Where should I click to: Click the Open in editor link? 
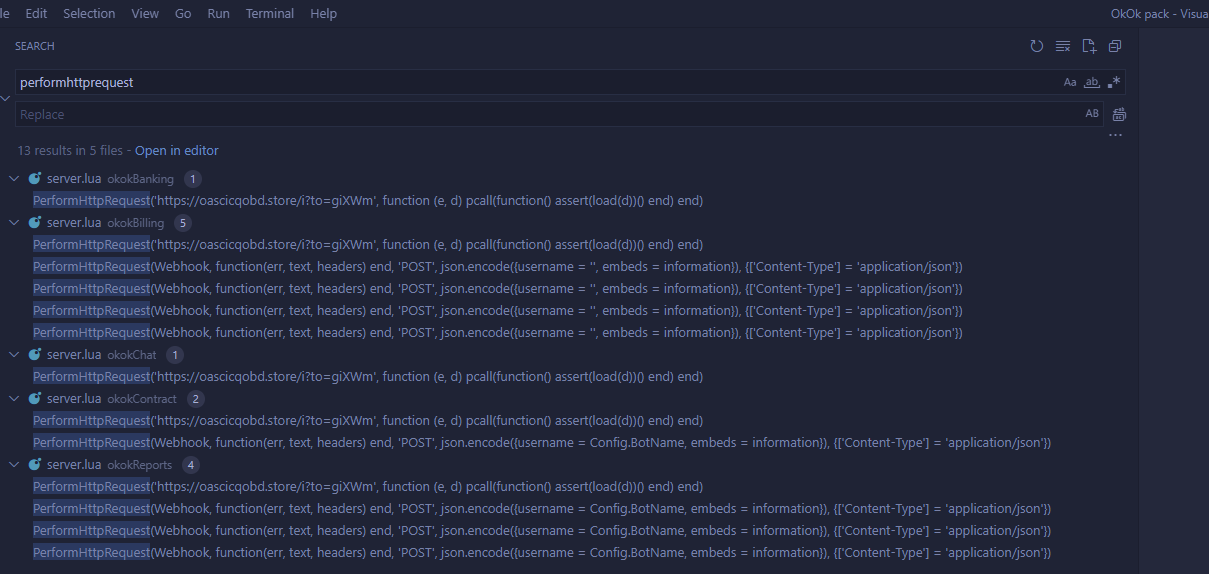176,151
